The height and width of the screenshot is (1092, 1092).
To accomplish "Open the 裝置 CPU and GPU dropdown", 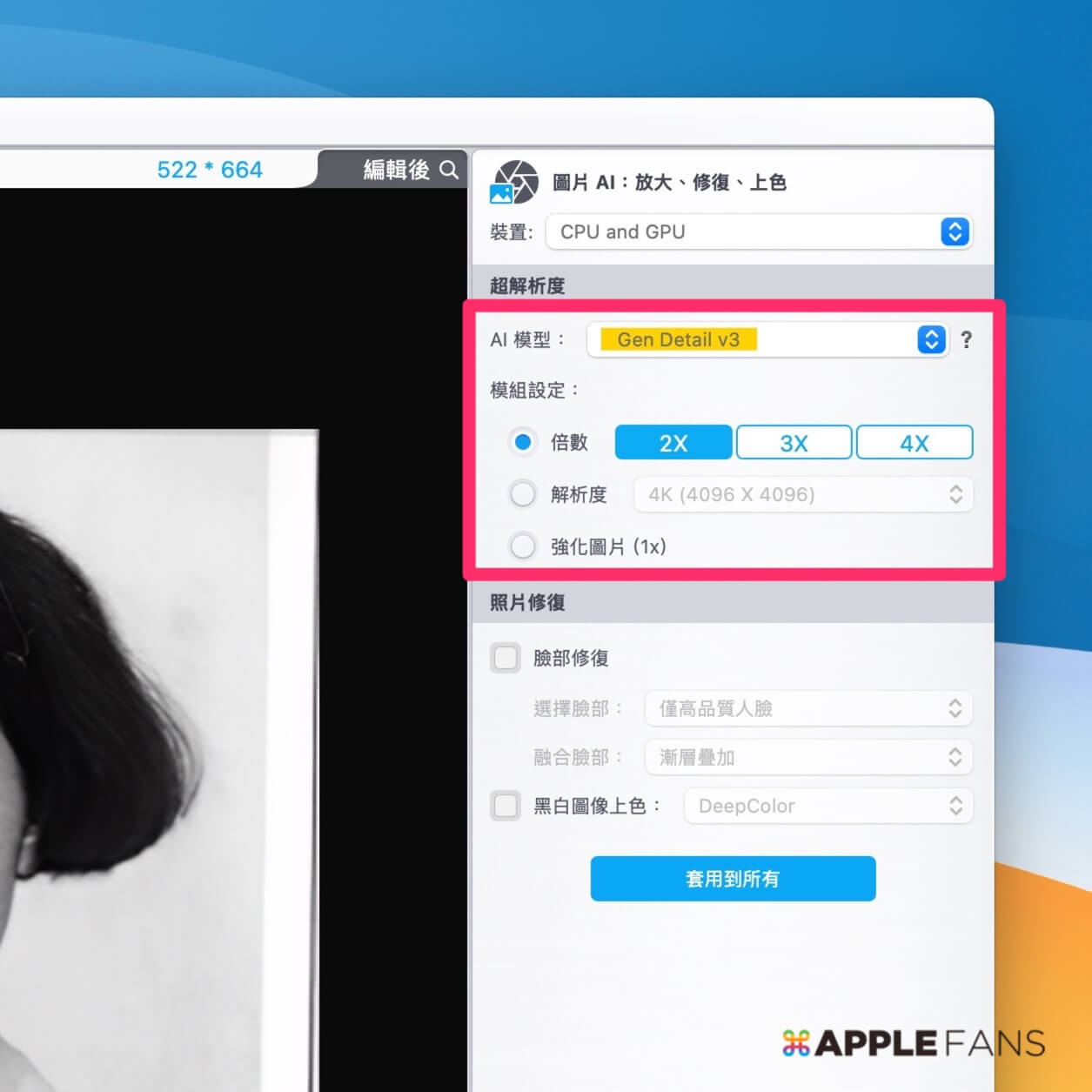I will (758, 232).
